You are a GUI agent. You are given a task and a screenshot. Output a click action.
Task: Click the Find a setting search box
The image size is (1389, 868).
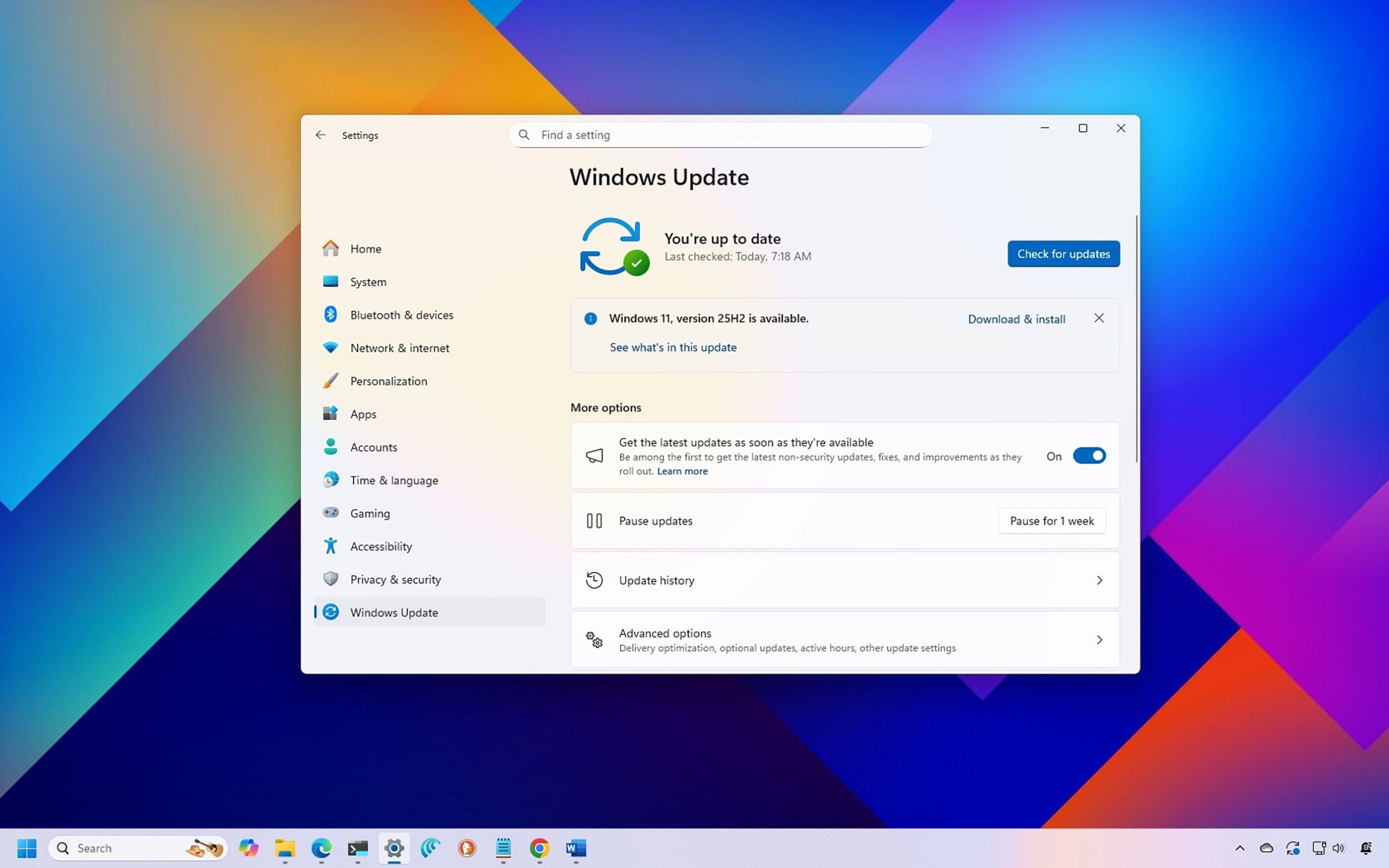(720, 135)
